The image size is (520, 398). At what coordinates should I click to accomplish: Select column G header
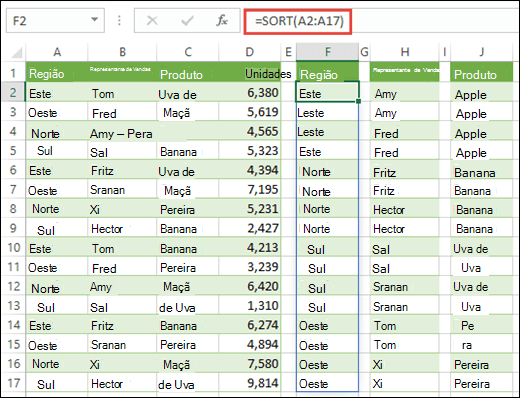coord(364,52)
